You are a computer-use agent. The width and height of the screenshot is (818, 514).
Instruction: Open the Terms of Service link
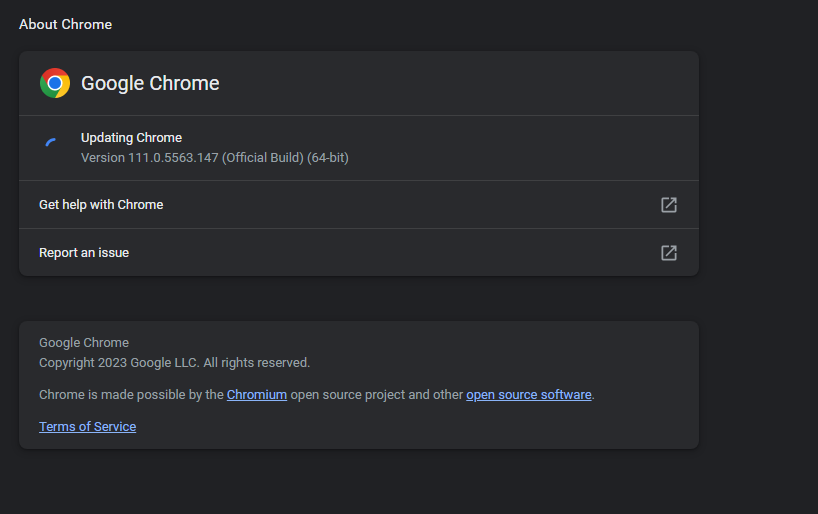click(x=87, y=427)
